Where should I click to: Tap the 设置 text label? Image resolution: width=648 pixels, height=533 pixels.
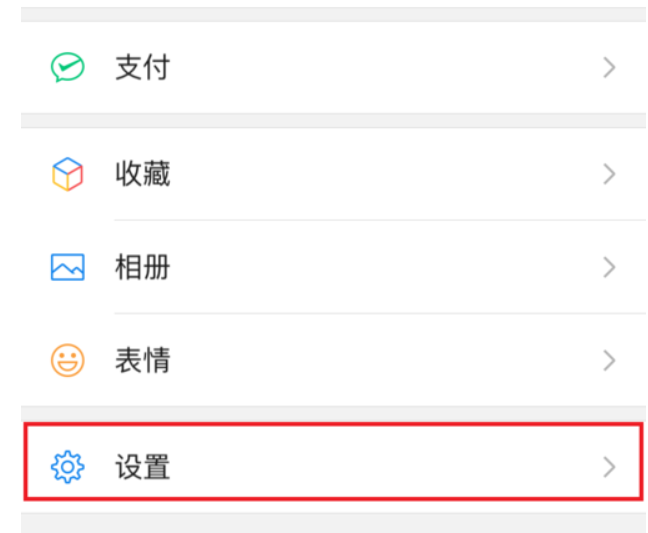coord(143,467)
